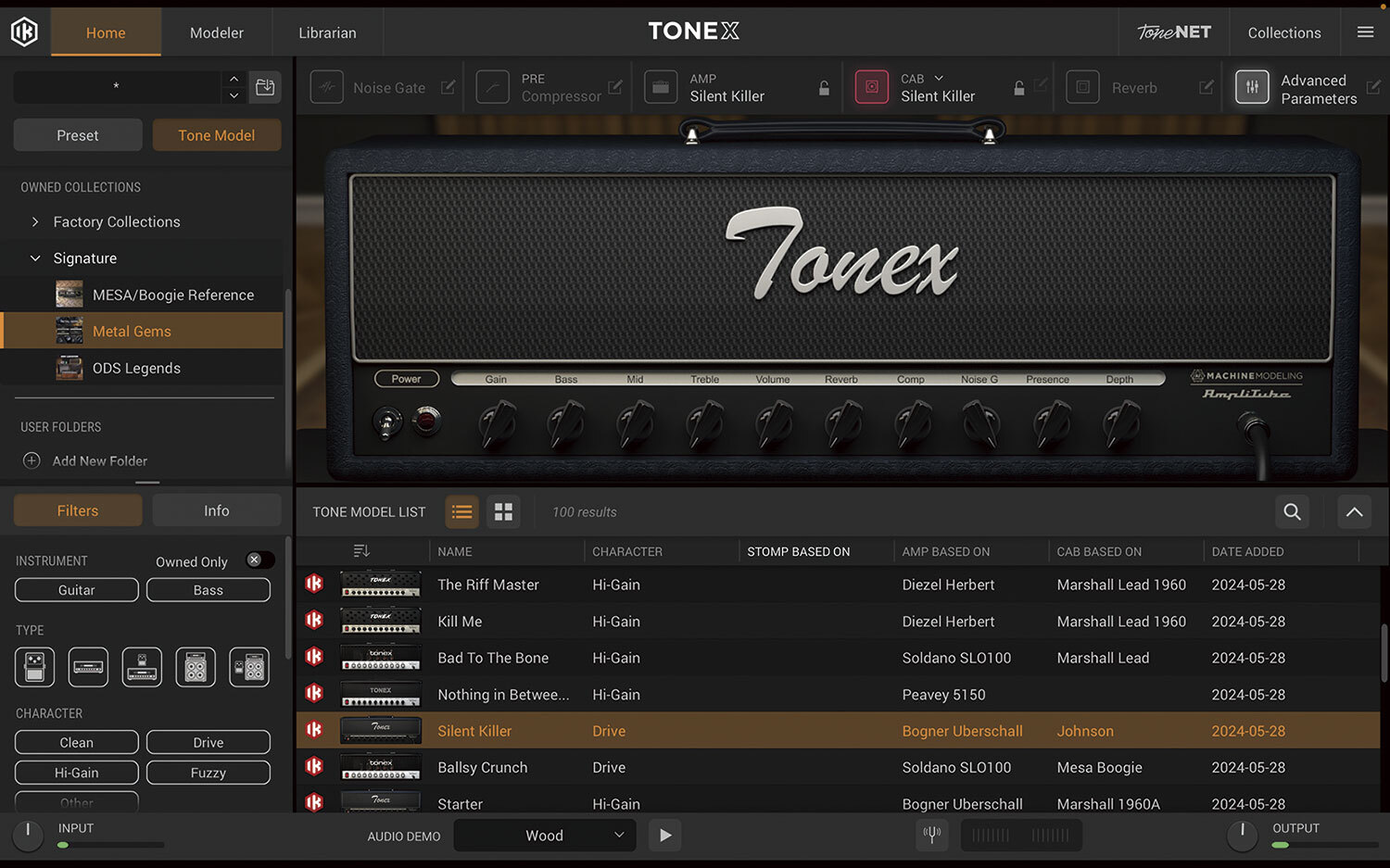
Task: Click the sort order icon in list header
Action: pyautogui.click(x=361, y=551)
